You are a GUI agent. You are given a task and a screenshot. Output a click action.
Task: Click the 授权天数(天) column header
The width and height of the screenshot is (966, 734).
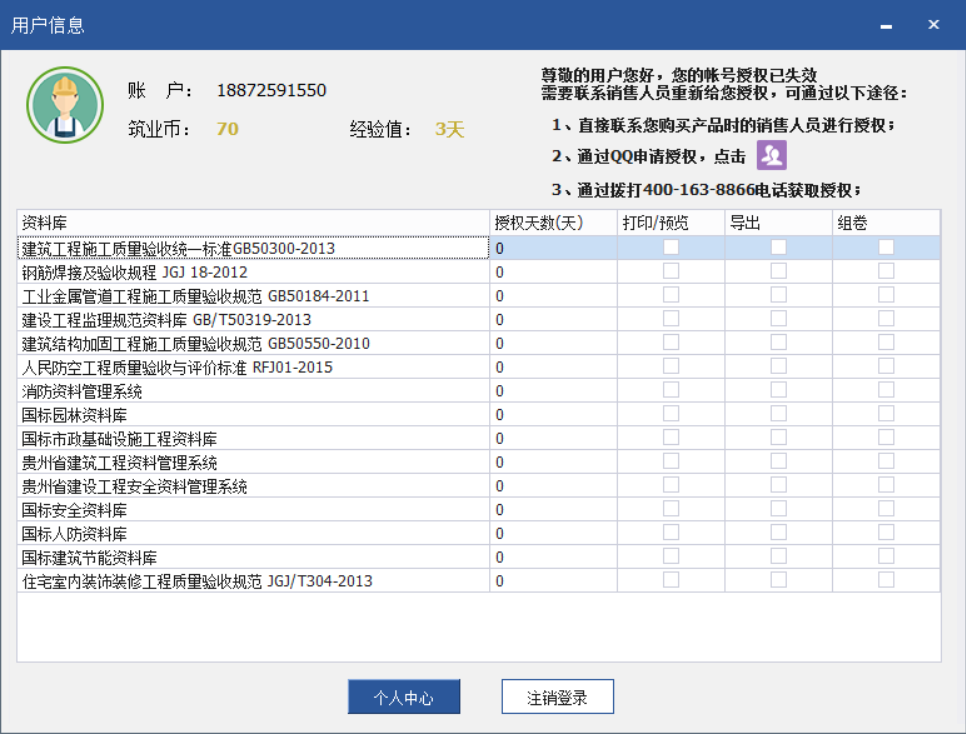coord(553,222)
